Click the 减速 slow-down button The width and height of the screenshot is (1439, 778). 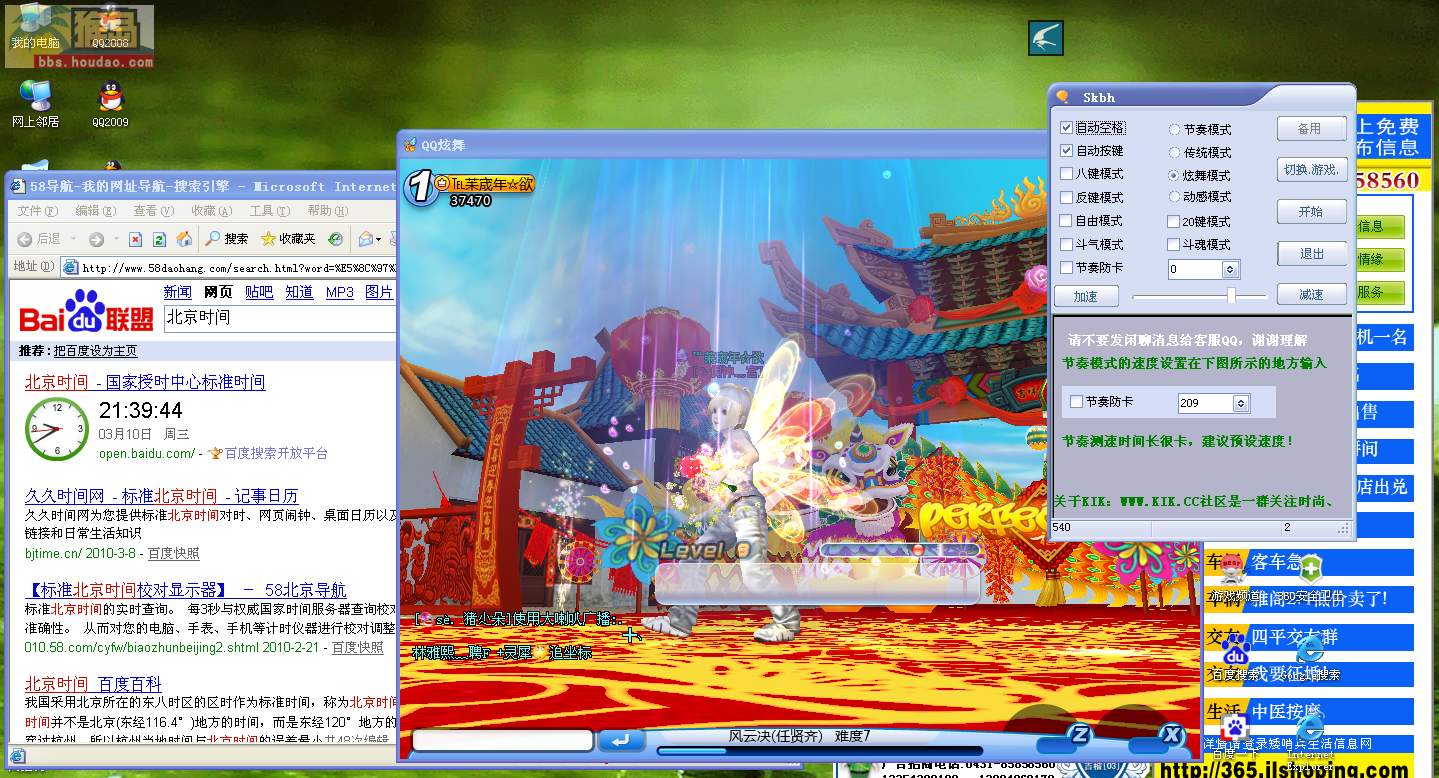click(x=1312, y=295)
